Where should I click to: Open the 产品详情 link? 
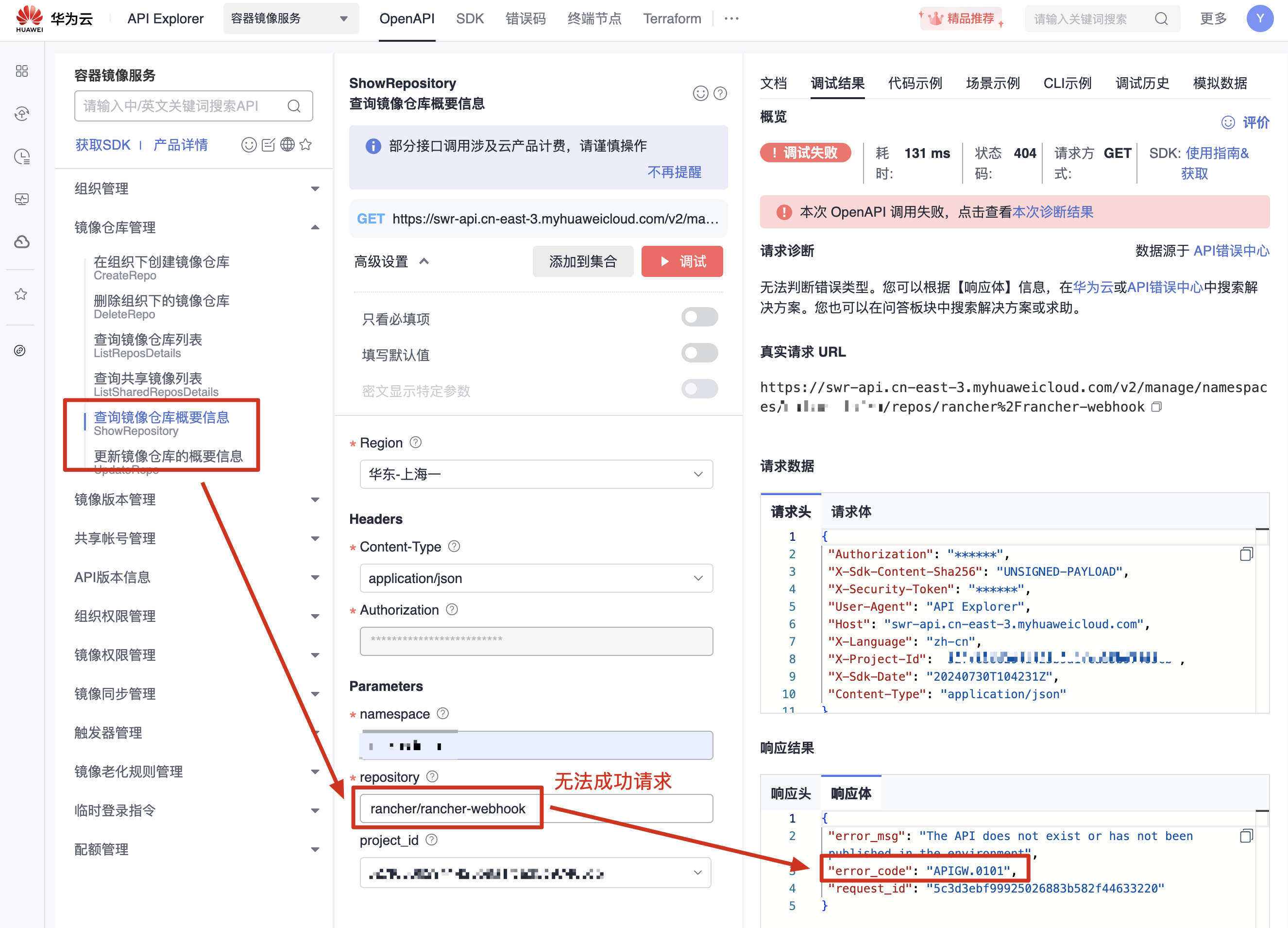coord(181,145)
